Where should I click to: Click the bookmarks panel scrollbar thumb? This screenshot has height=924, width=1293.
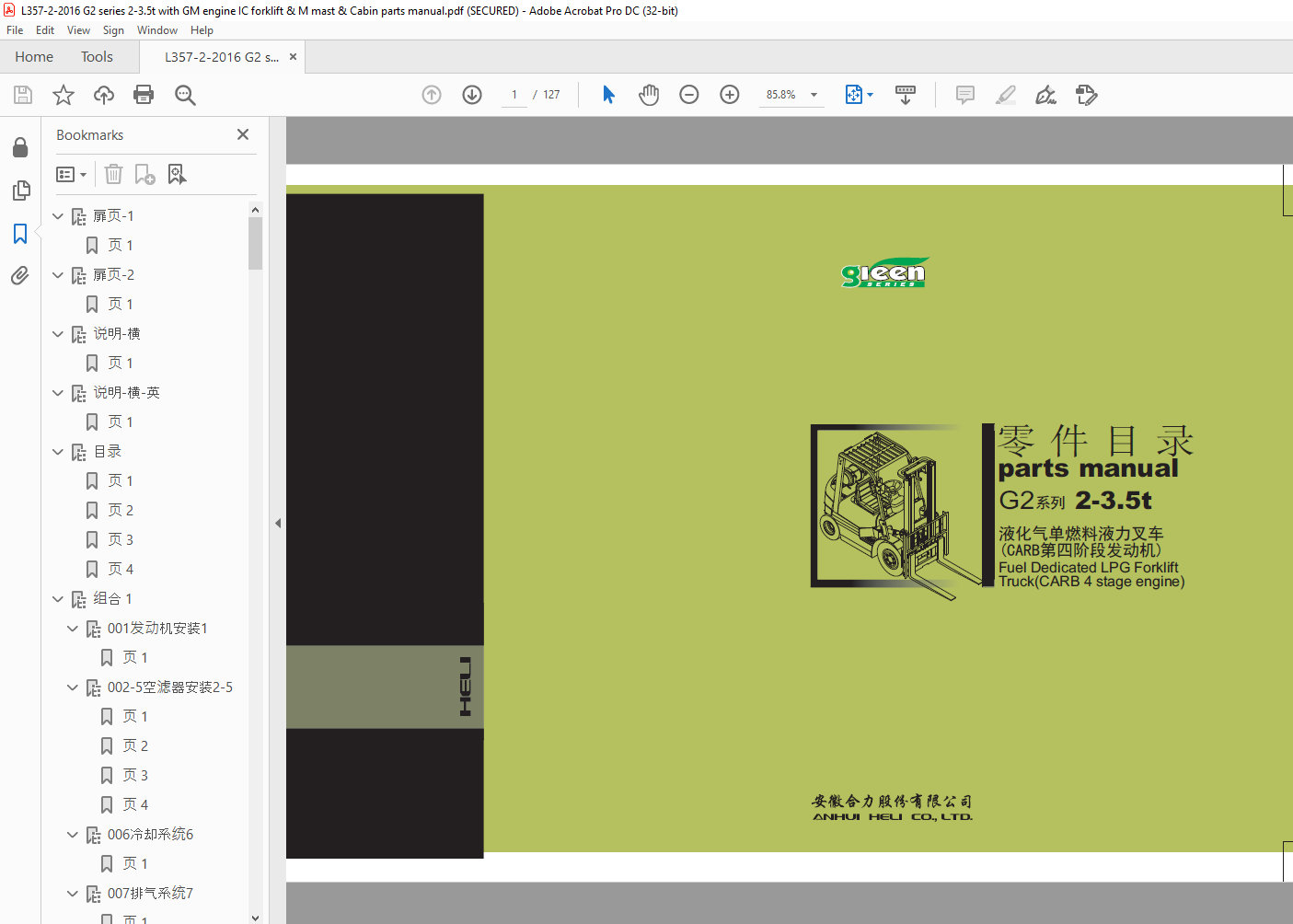tap(255, 243)
